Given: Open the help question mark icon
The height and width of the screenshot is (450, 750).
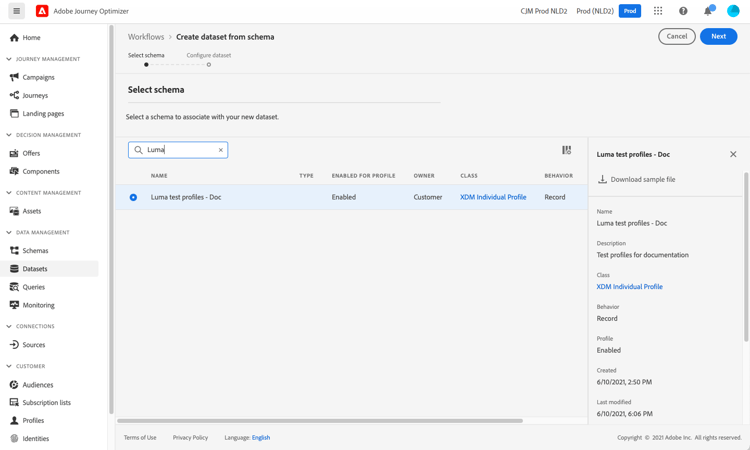Looking at the screenshot, I should [683, 11].
